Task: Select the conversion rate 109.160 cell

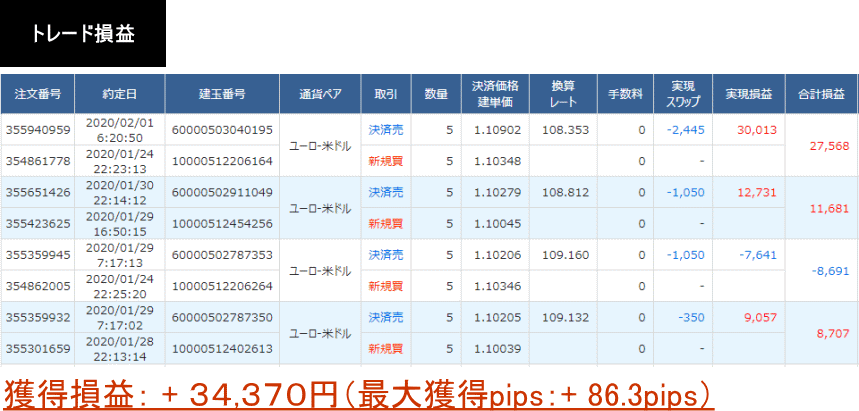Action: click(561, 255)
